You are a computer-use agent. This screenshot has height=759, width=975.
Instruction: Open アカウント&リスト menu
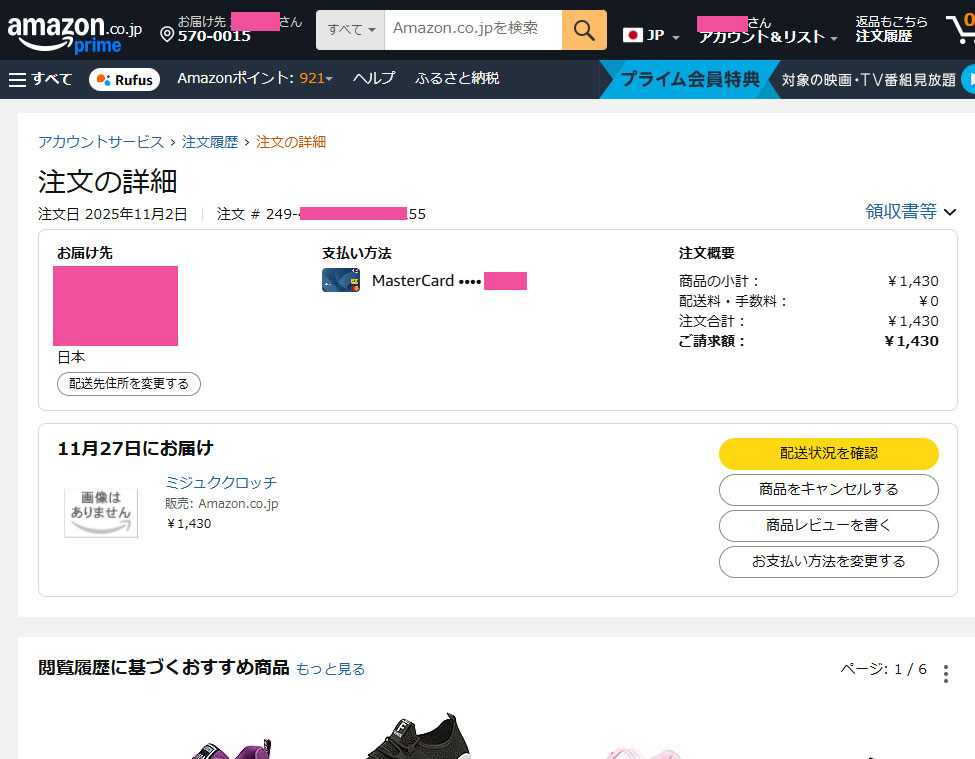click(x=767, y=37)
